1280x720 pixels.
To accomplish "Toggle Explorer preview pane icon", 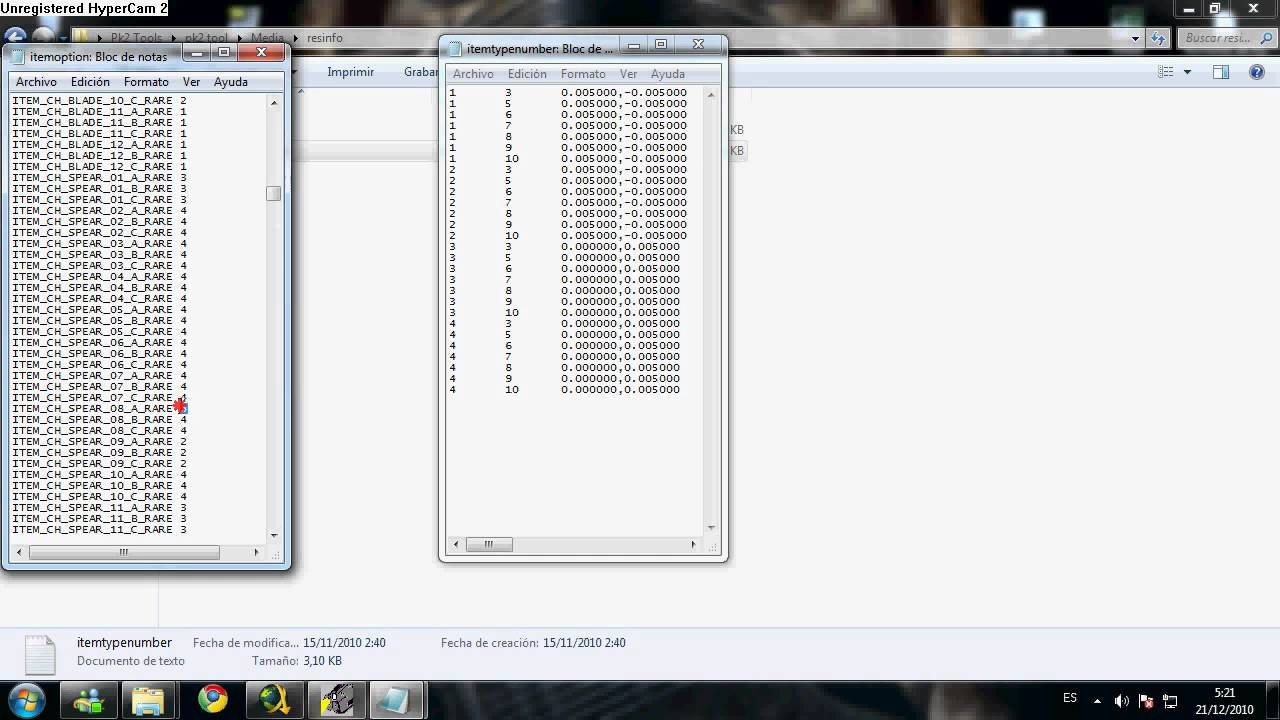I will pyautogui.click(x=1221, y=72).
